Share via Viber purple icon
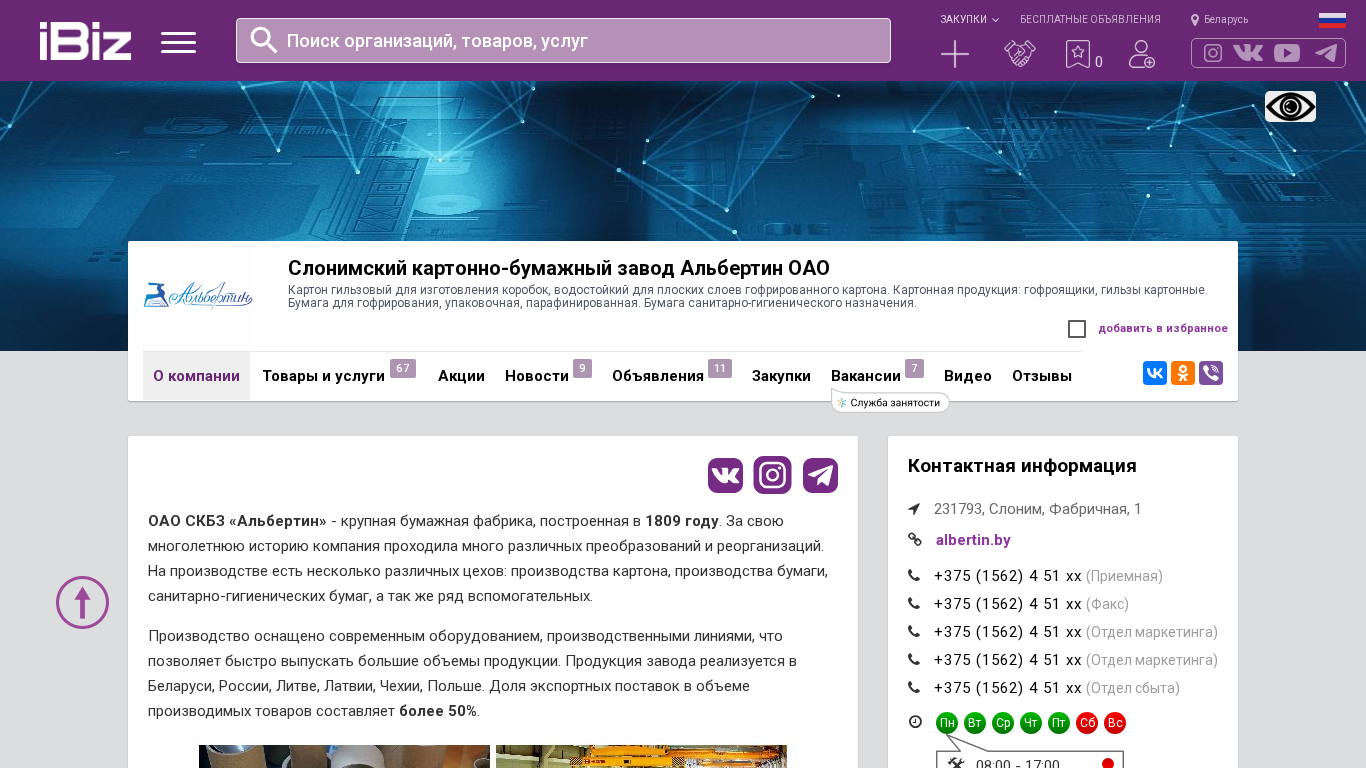Viewport: 1366px width, 768px height. click(1211, 373)
